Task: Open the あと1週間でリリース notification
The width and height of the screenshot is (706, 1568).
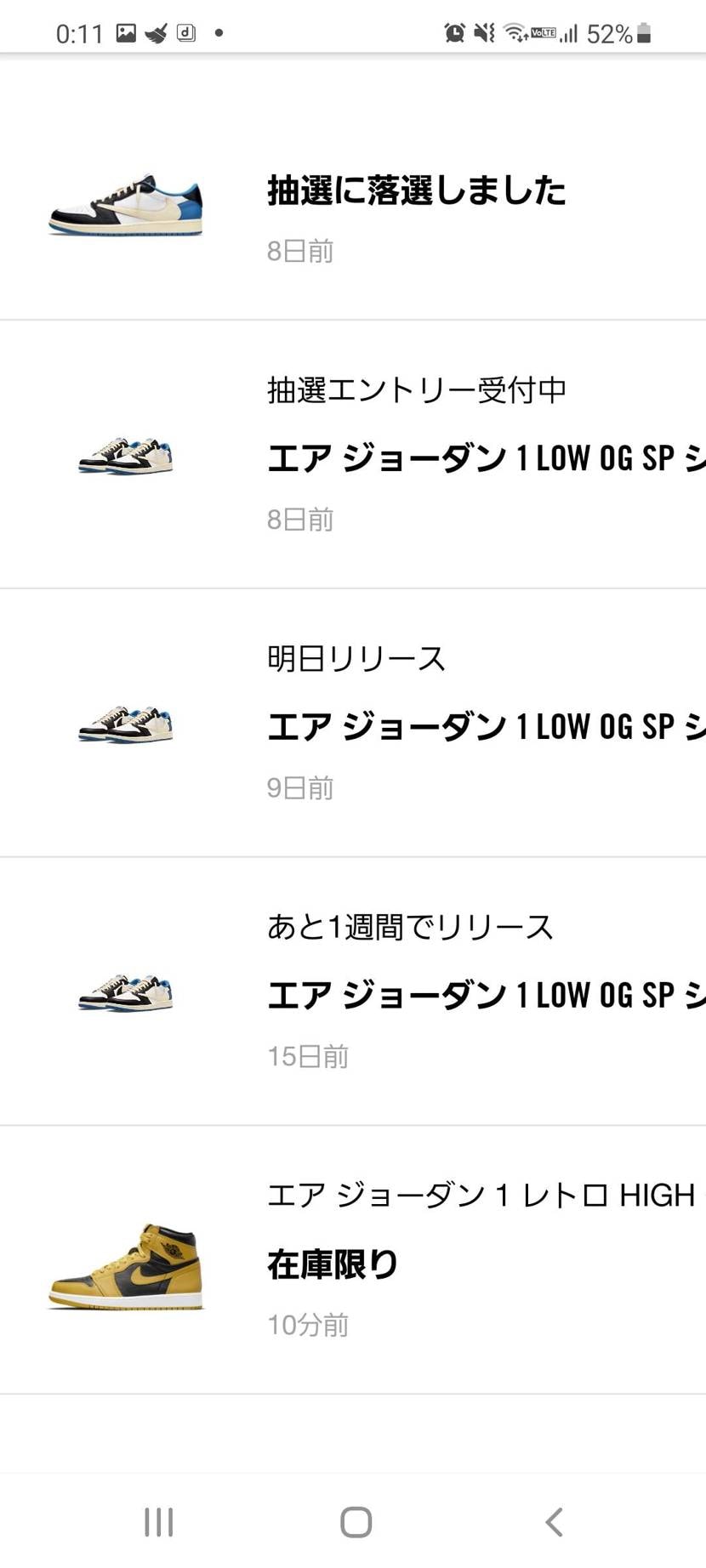Action: pos(410,927)
